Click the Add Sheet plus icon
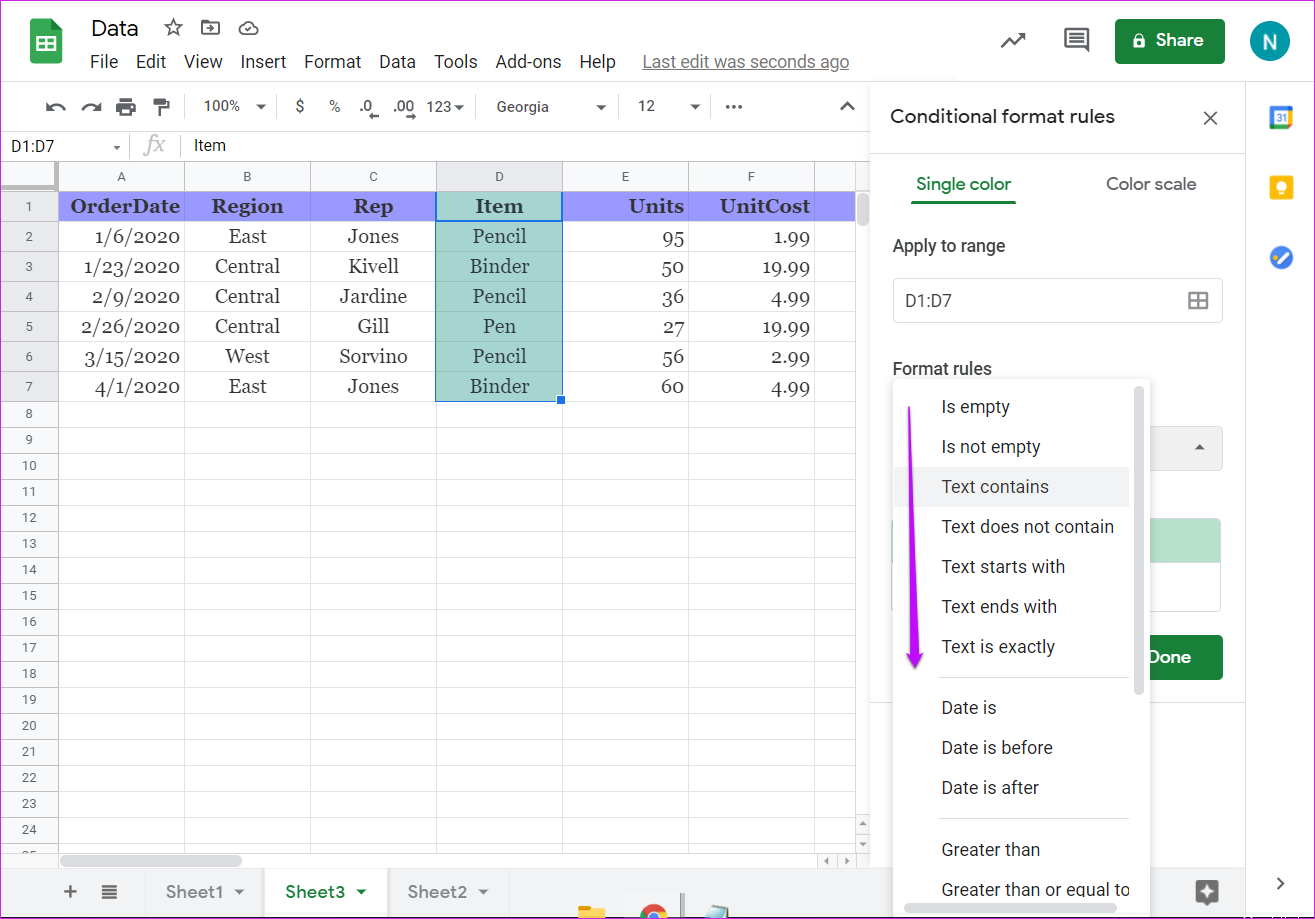Screen dimensions: 1315x919 70,892
